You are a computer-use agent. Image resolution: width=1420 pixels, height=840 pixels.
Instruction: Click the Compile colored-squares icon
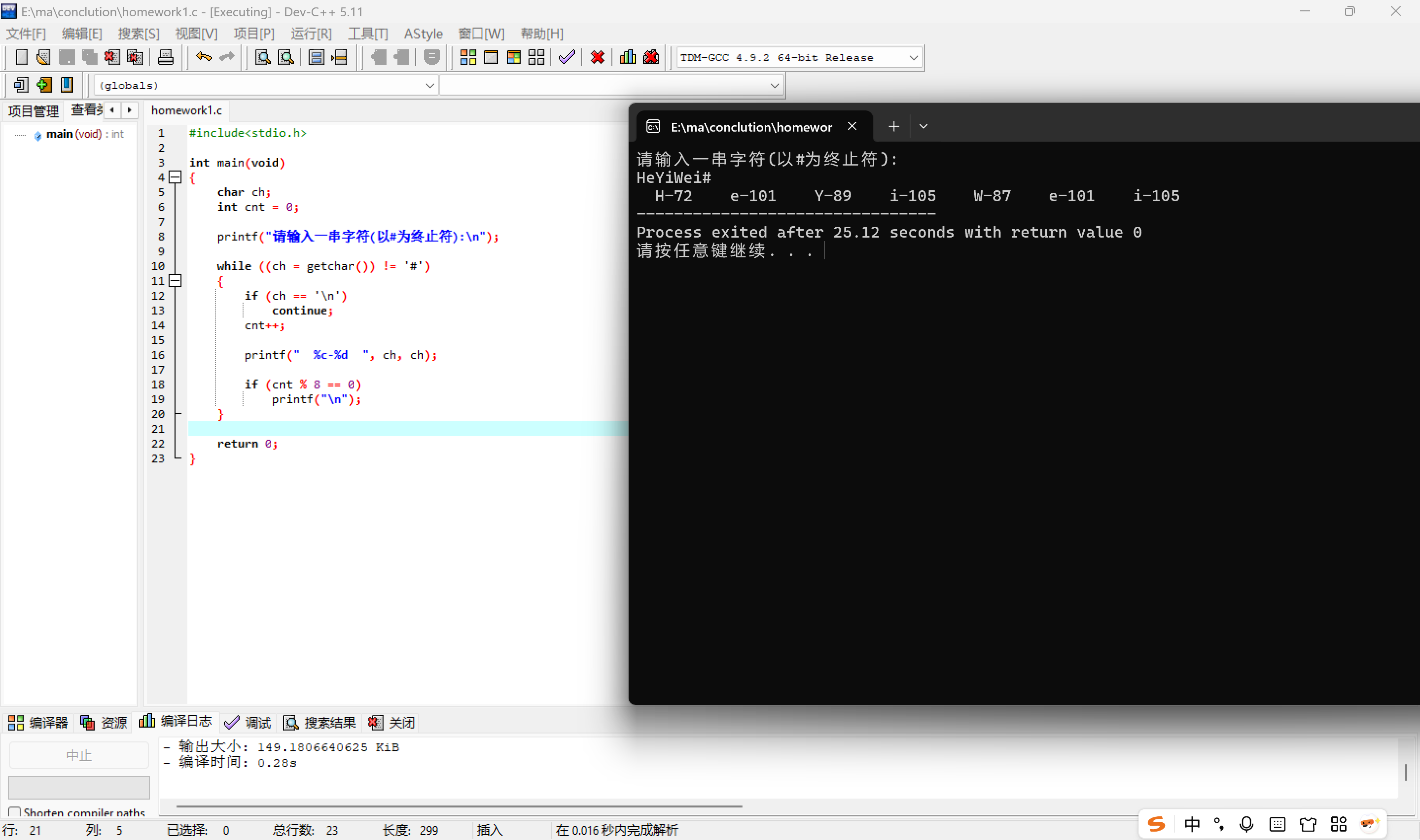tap(468, 57)
